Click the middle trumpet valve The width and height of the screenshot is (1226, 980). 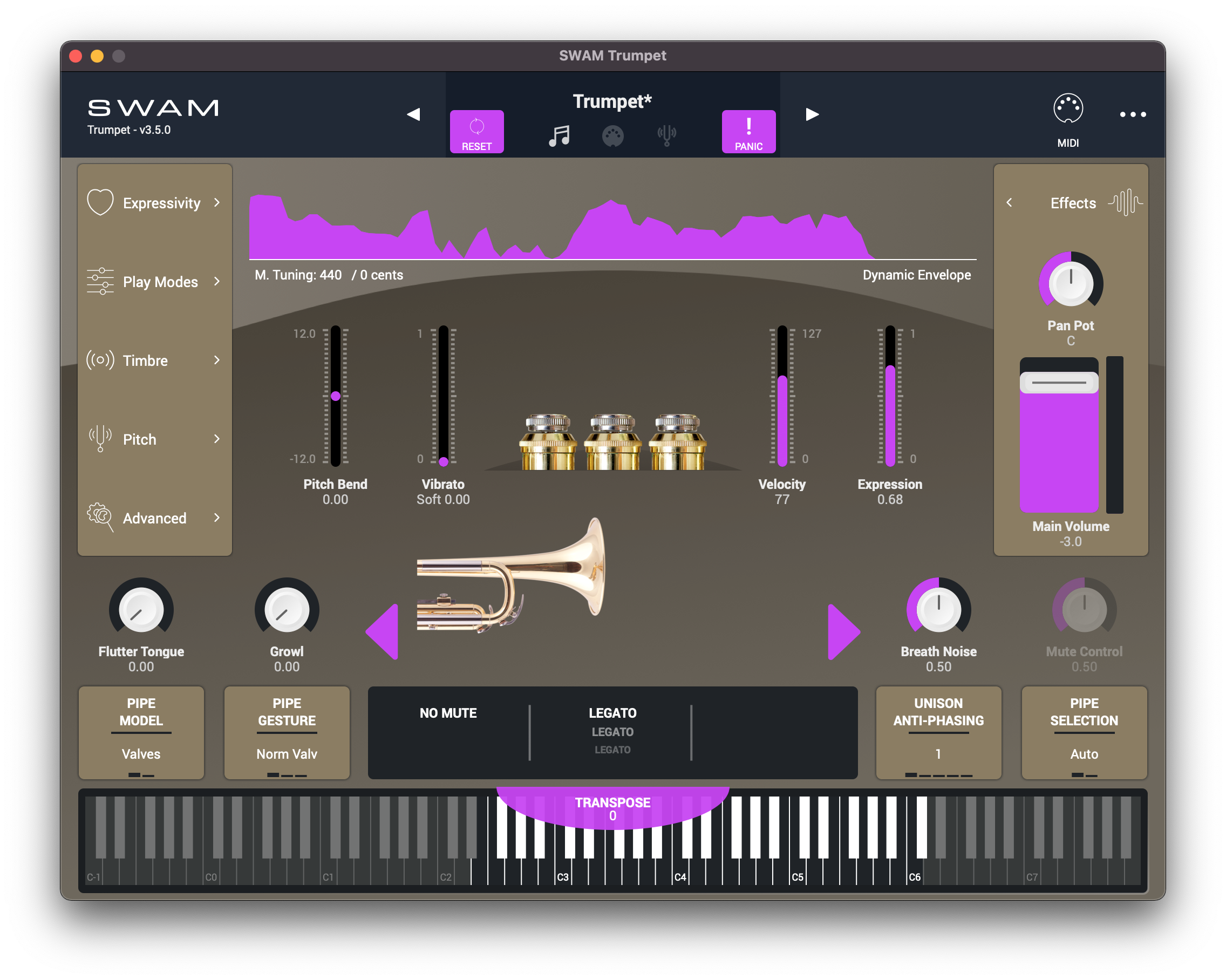[612, 442]
